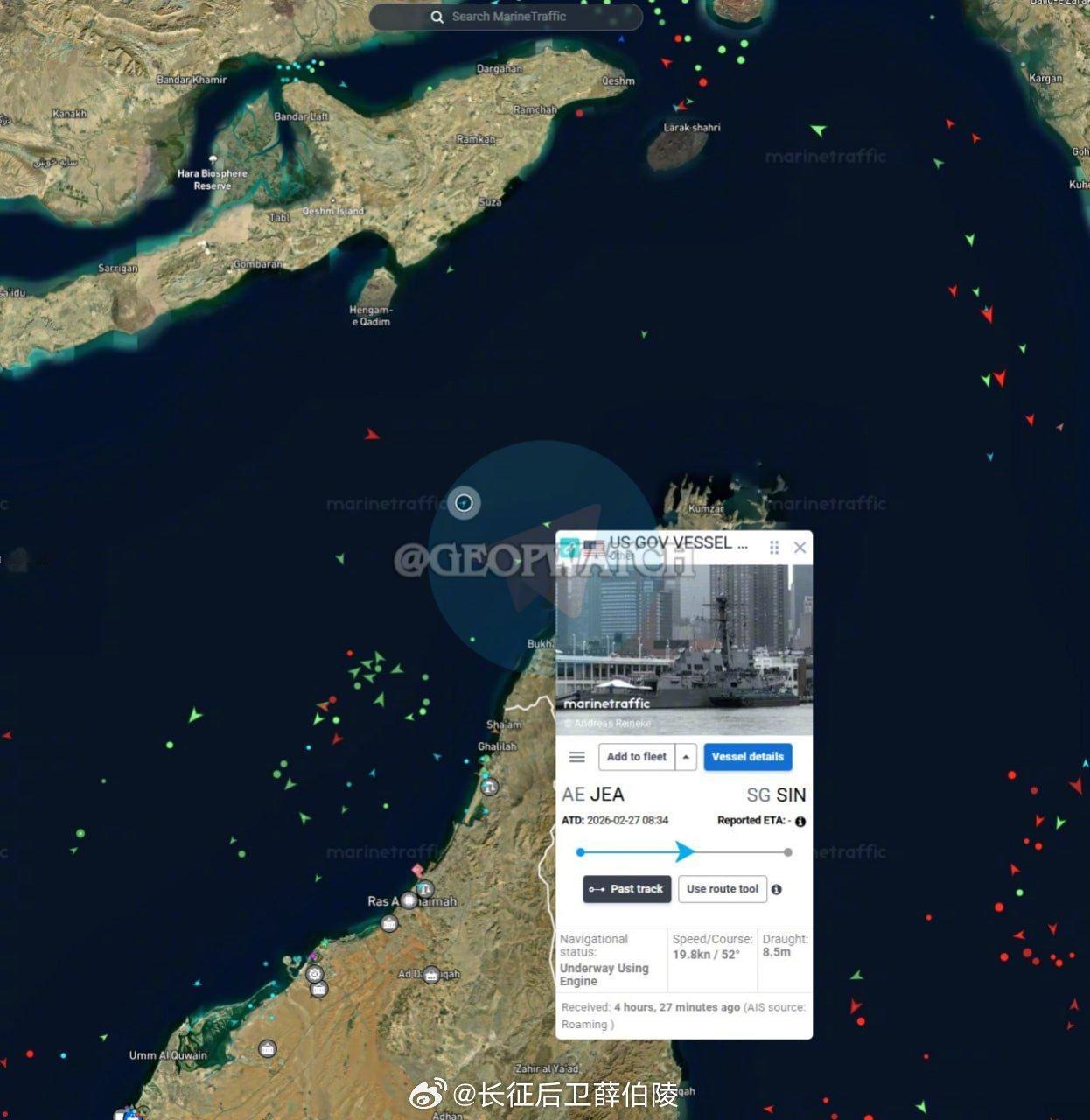Image resolution: width=1090 pixels, height=1120 pixels.
Task: Click the red vessel arrow south of Hengam-e Qadim
Action: 372,434
